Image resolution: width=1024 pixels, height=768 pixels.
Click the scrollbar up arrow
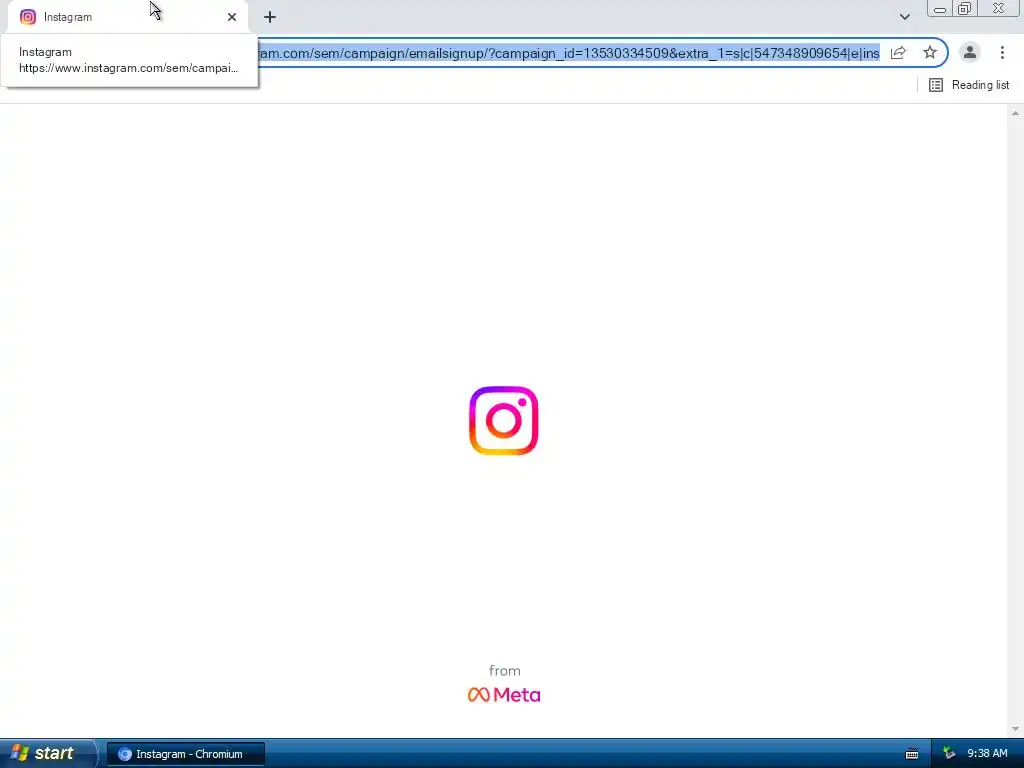pyautogui.click(x=1015, y=113)
